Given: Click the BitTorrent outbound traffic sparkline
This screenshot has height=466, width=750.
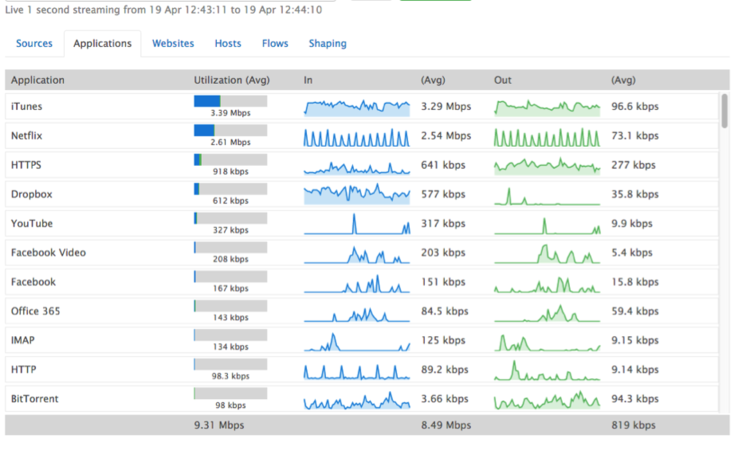Looking at the screenshot, I should coord(547,400).
